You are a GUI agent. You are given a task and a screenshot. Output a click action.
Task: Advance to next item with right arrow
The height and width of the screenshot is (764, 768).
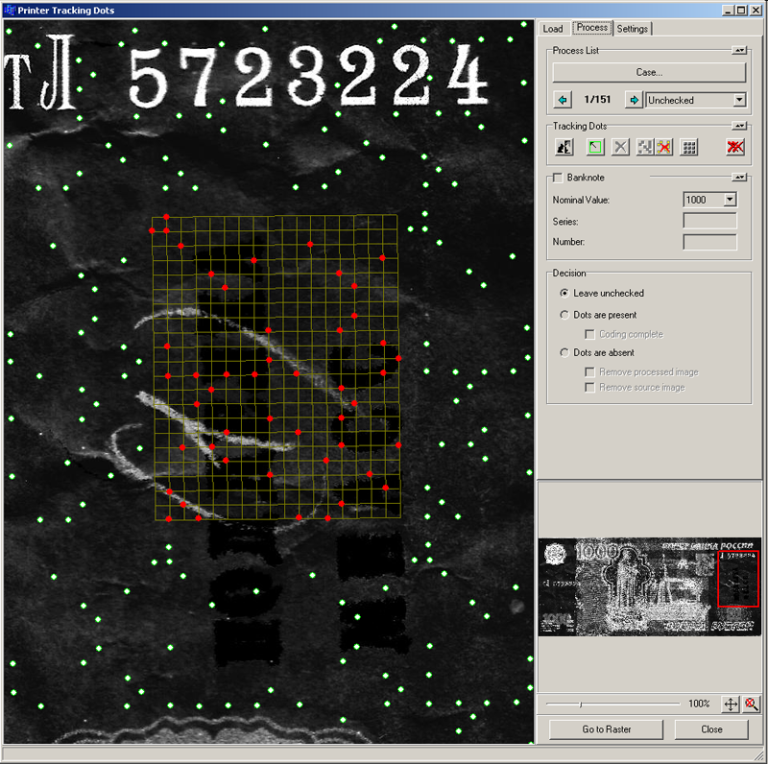pos(633,100)
